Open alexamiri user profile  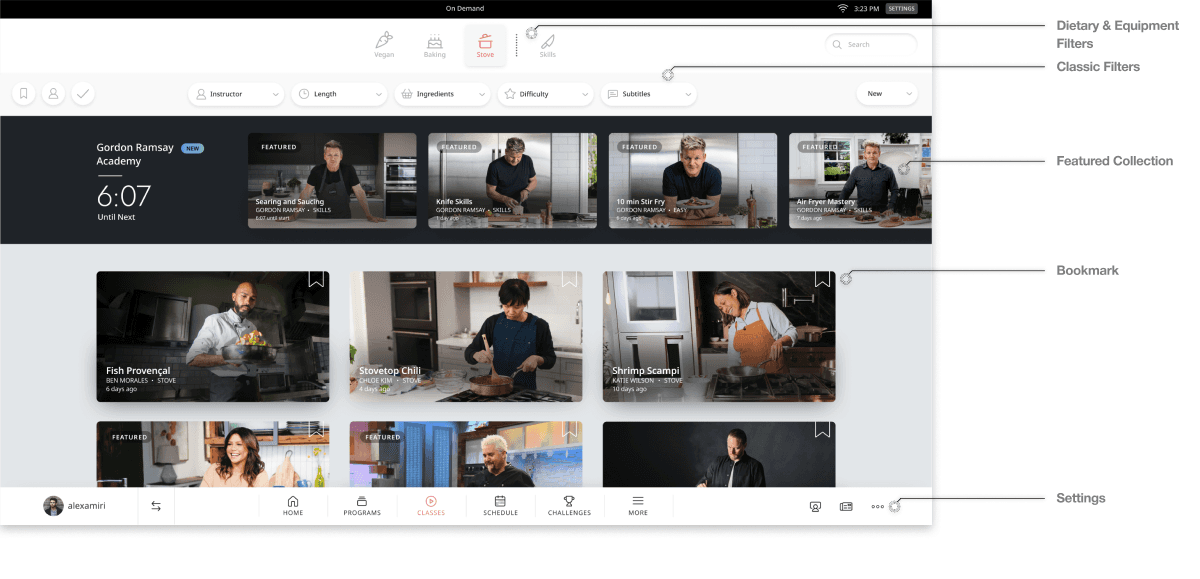click(x=75, y=506)
